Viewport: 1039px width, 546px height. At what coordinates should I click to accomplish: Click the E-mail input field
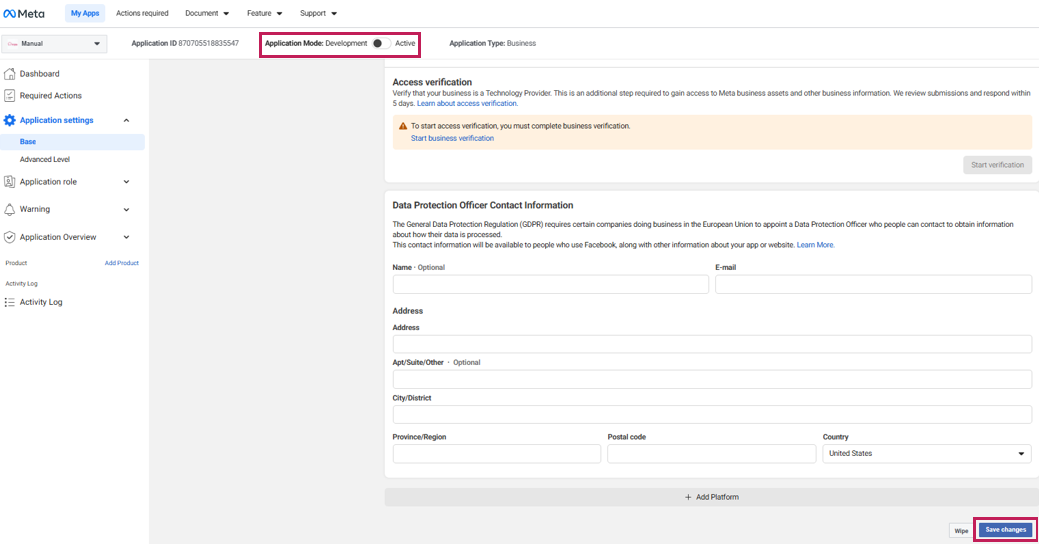873,285
